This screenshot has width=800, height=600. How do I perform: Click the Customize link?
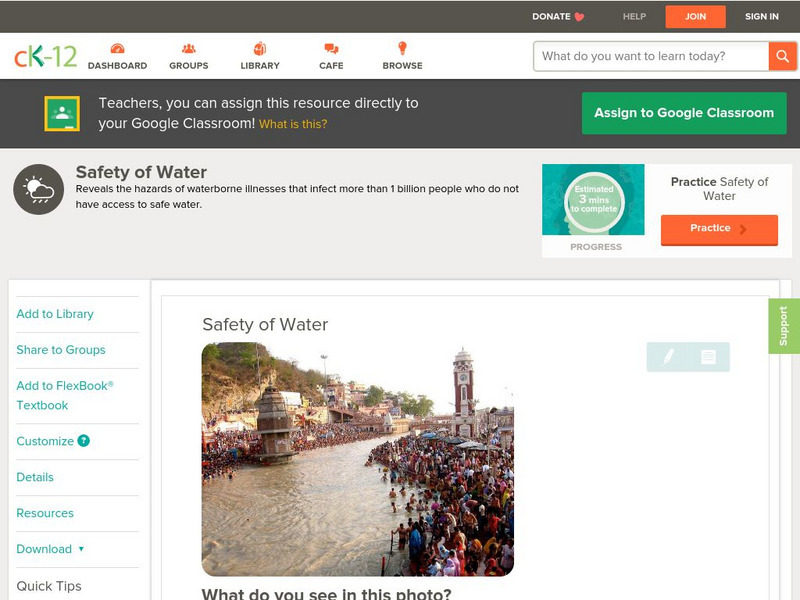45,441
